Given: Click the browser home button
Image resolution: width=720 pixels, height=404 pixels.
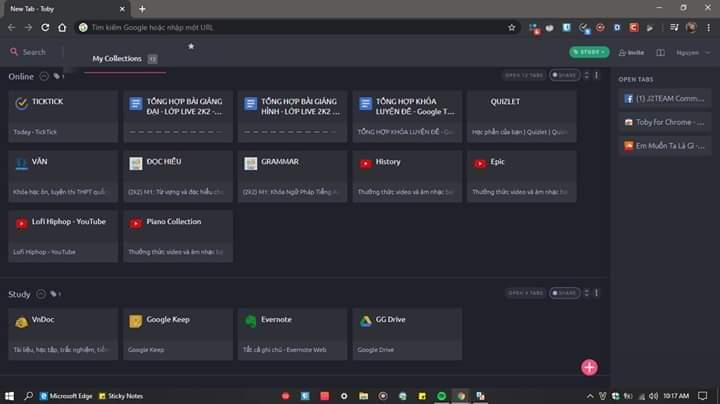Looking at the screenshot, I should click(x=62, y=28).
